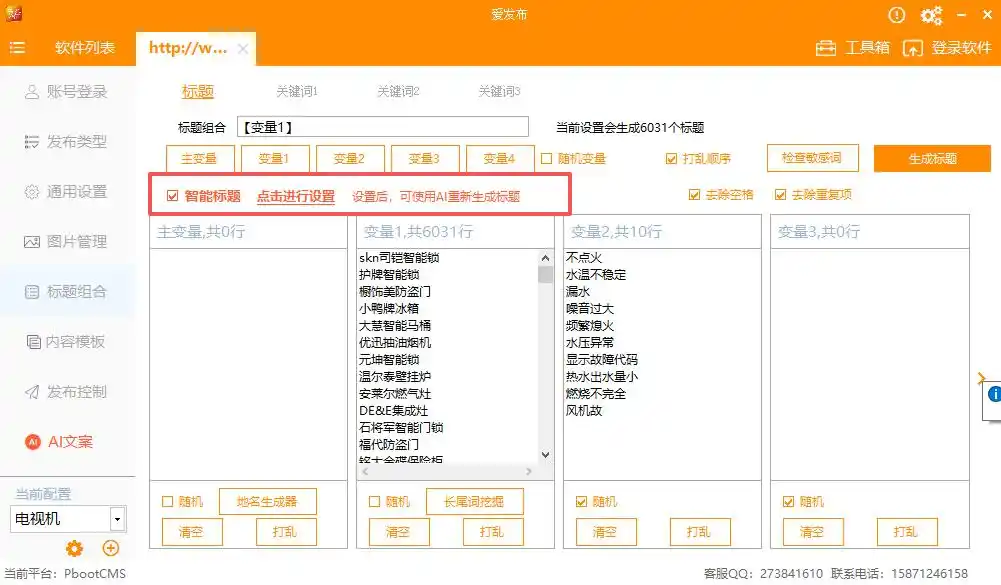Select 内容模板 in the sidebar
Image resolution: width=1001 pixels, height=585 pixels.
pyautogui.click(x=67, y=342)
